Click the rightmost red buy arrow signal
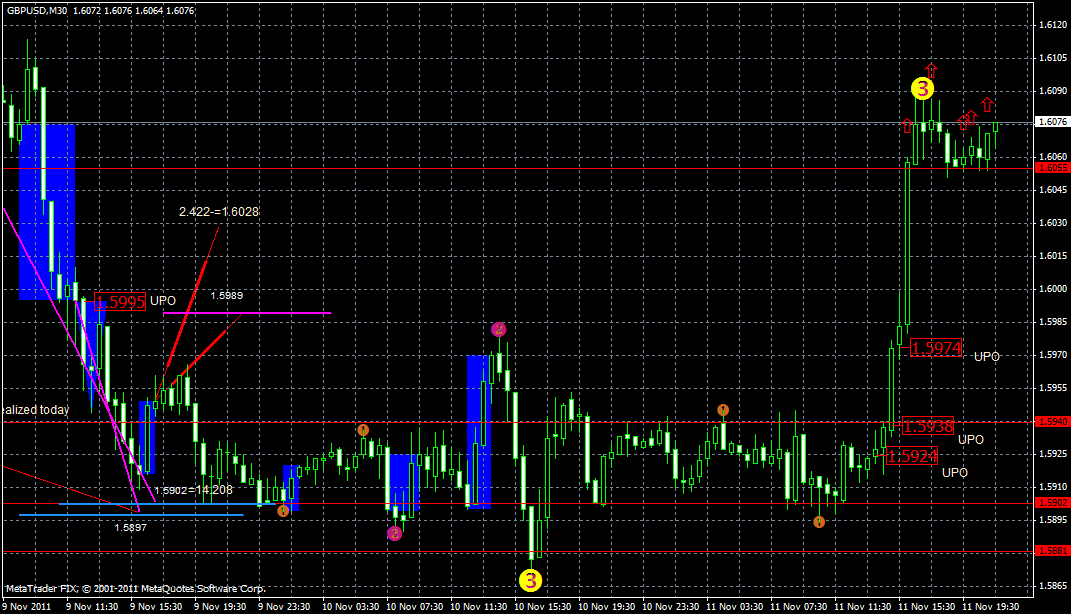Screen dimensions: 1071x614 click(x=987, y=105)
